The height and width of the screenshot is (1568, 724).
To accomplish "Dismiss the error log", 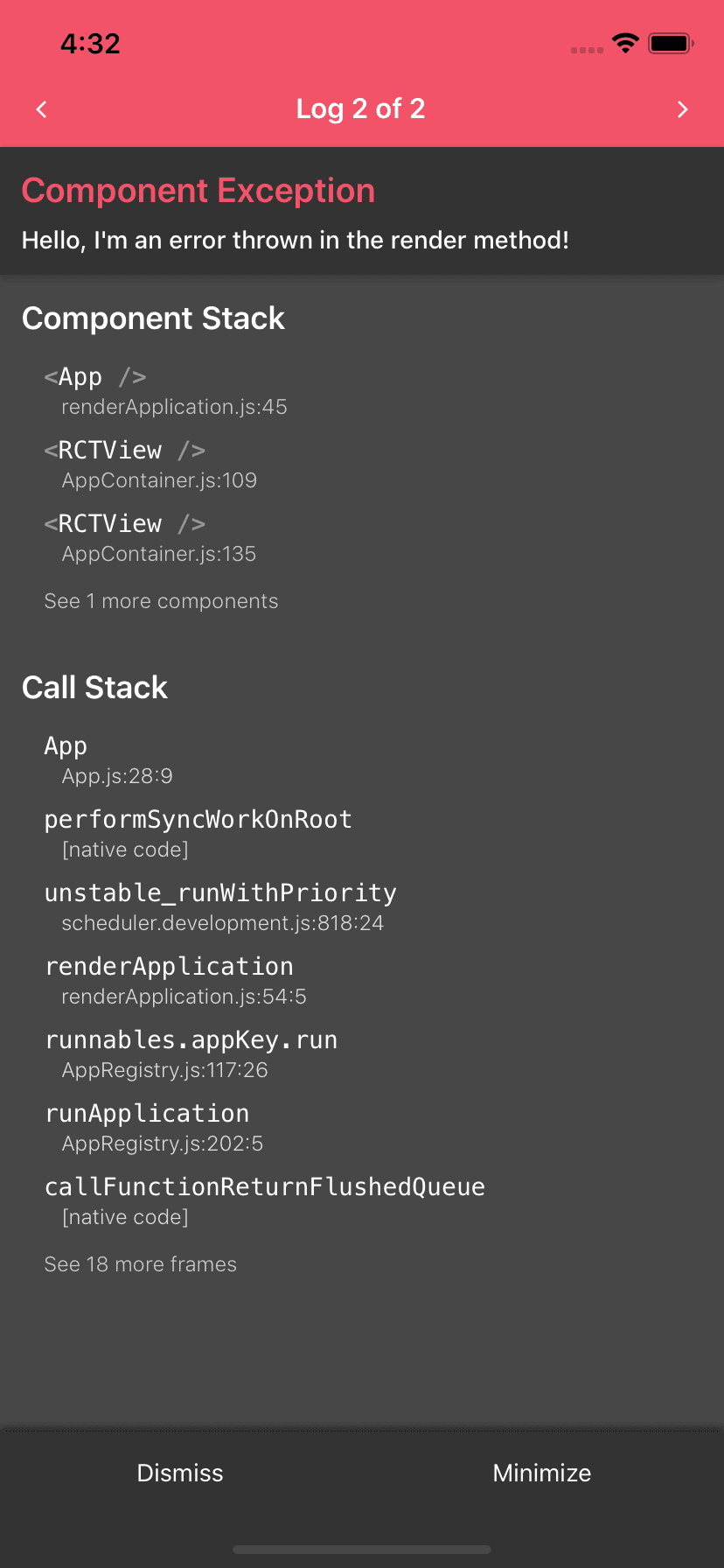I will point(180,1473).
